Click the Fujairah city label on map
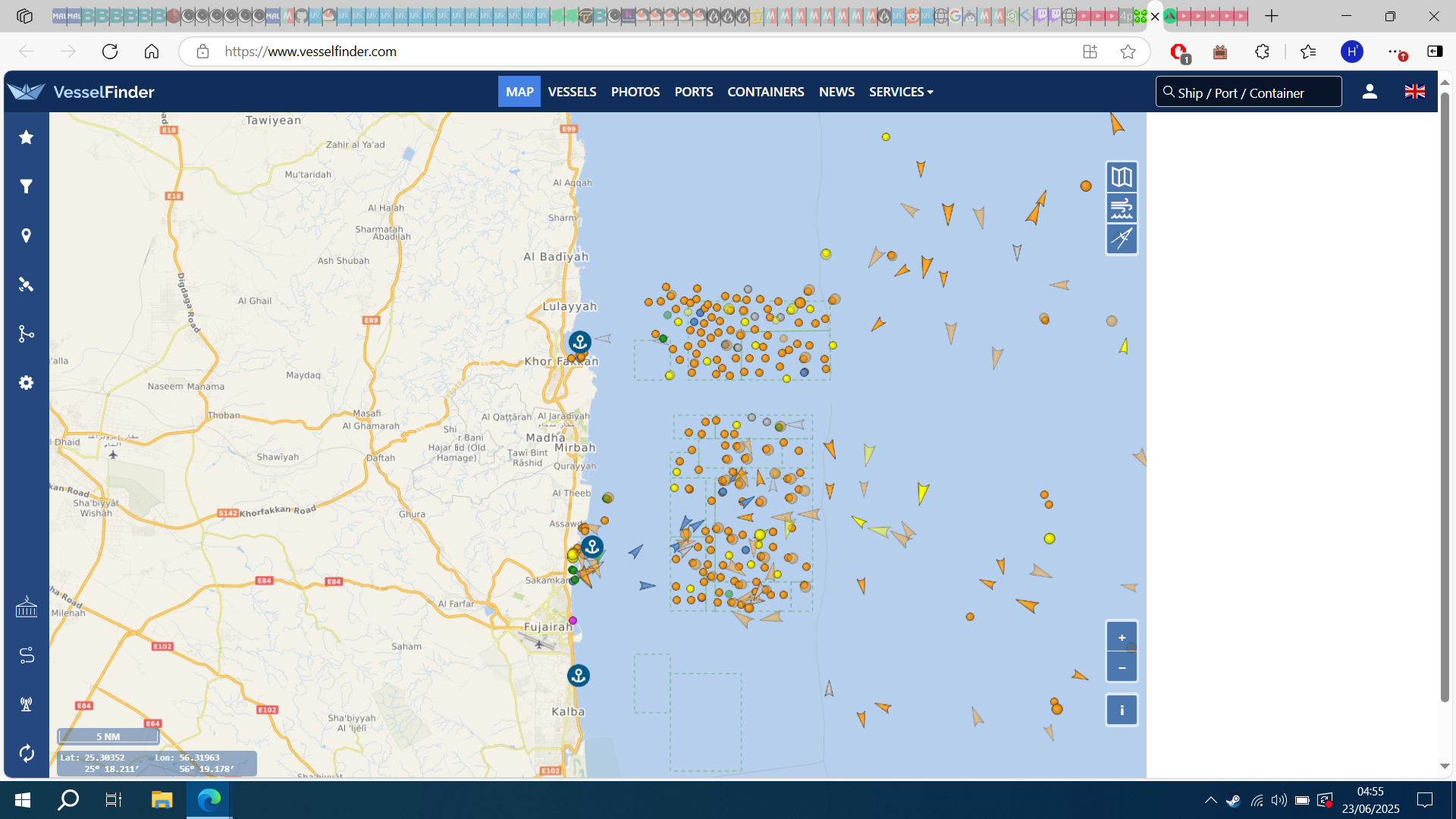The image size is (1456, 819). click(548, 627)
